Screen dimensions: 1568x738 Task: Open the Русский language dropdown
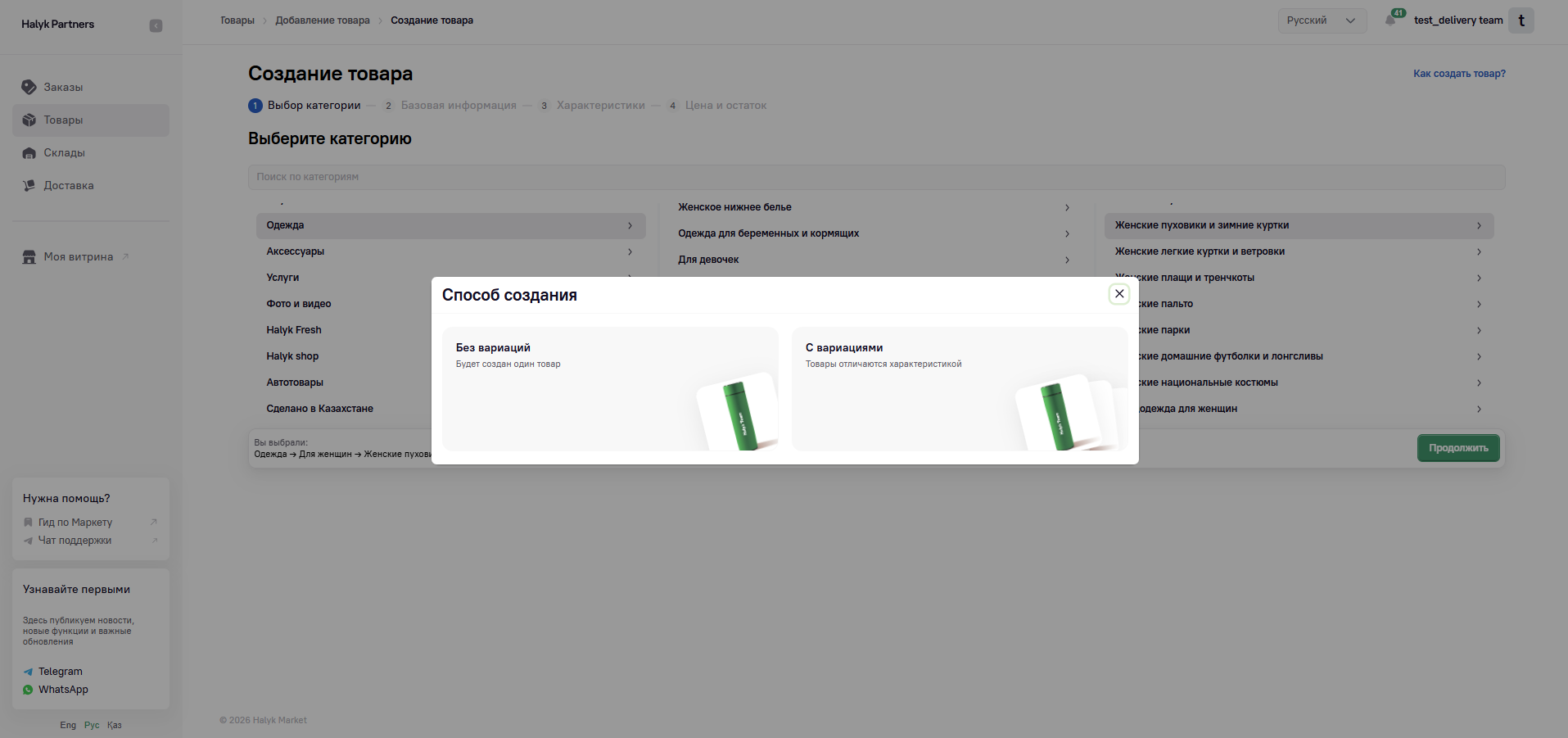(1322, 20)
